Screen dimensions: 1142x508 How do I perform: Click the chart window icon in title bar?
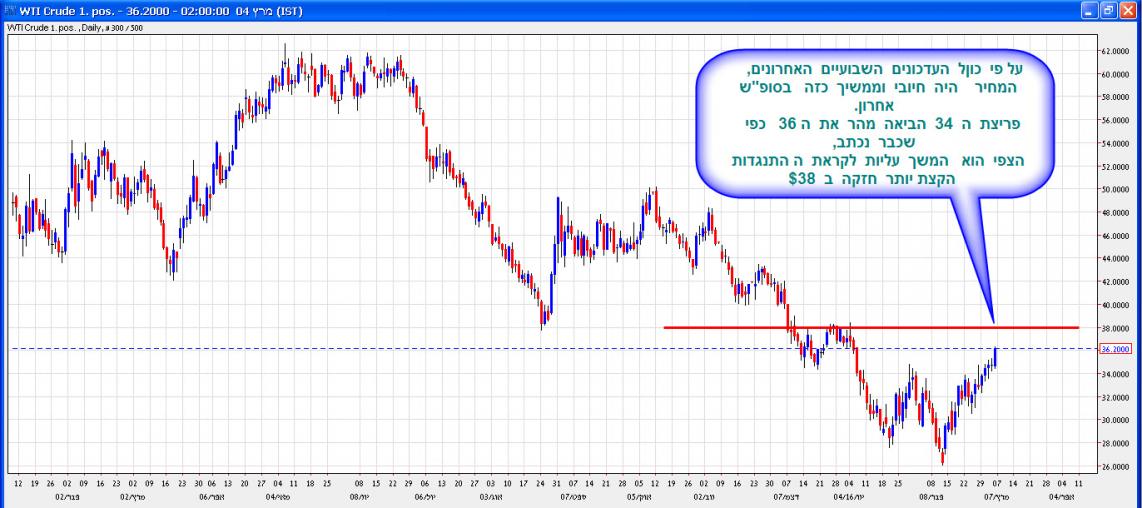click(x=10, y=11)
